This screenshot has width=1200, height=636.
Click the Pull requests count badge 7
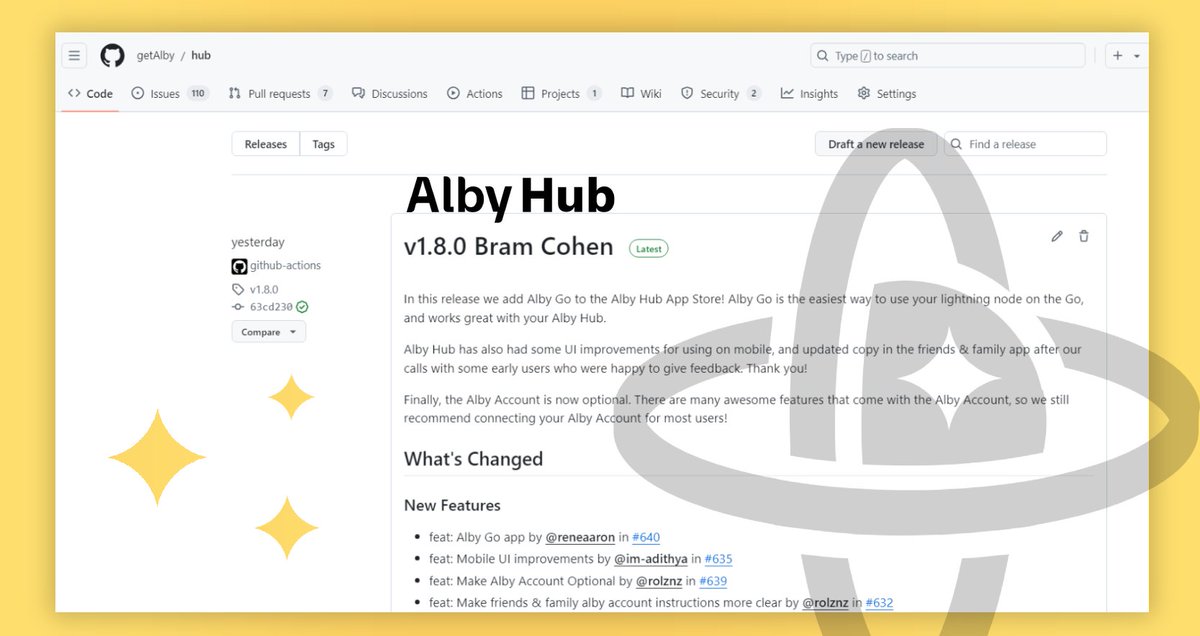325,94
